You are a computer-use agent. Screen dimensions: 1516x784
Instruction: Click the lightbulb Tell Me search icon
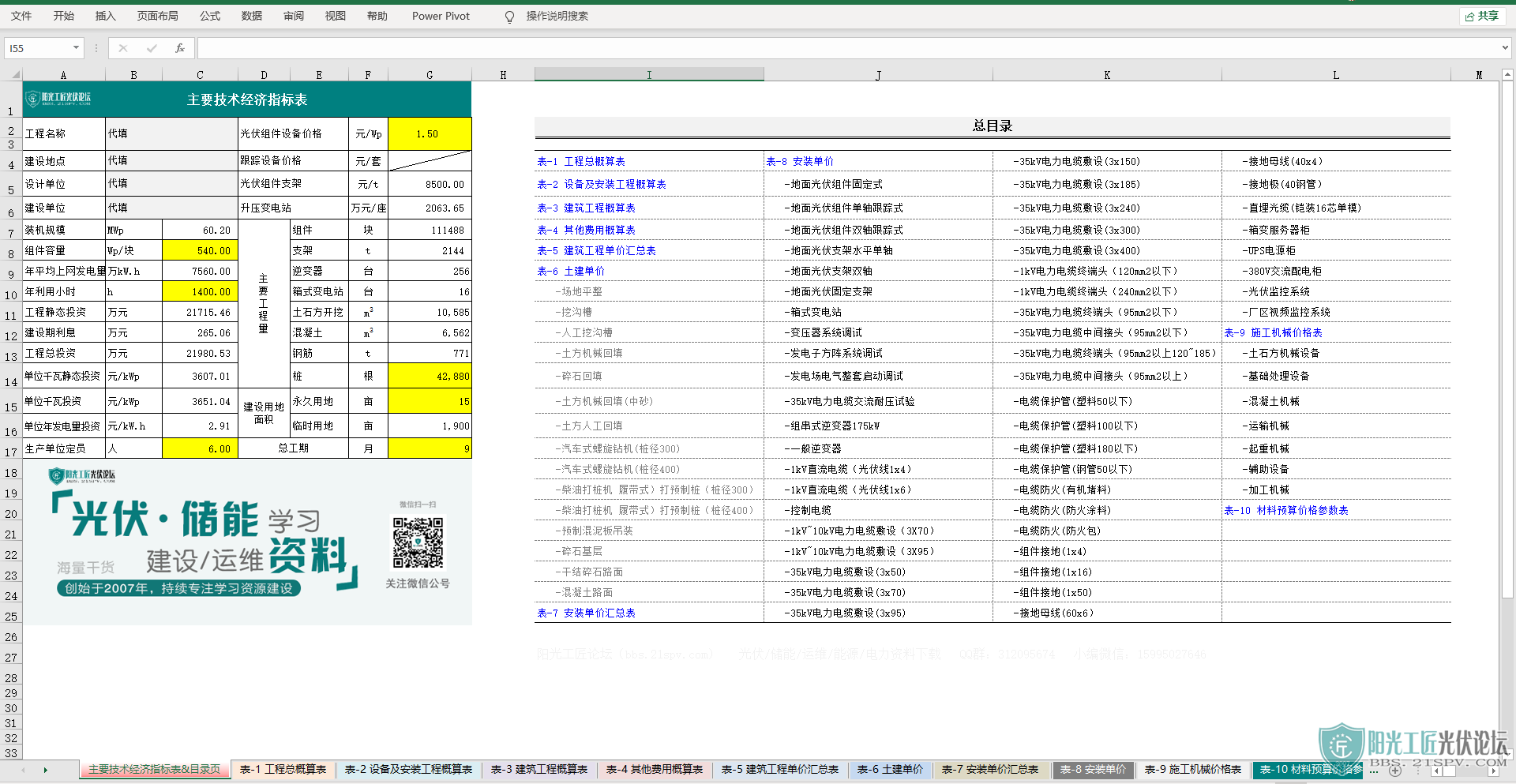510,17
